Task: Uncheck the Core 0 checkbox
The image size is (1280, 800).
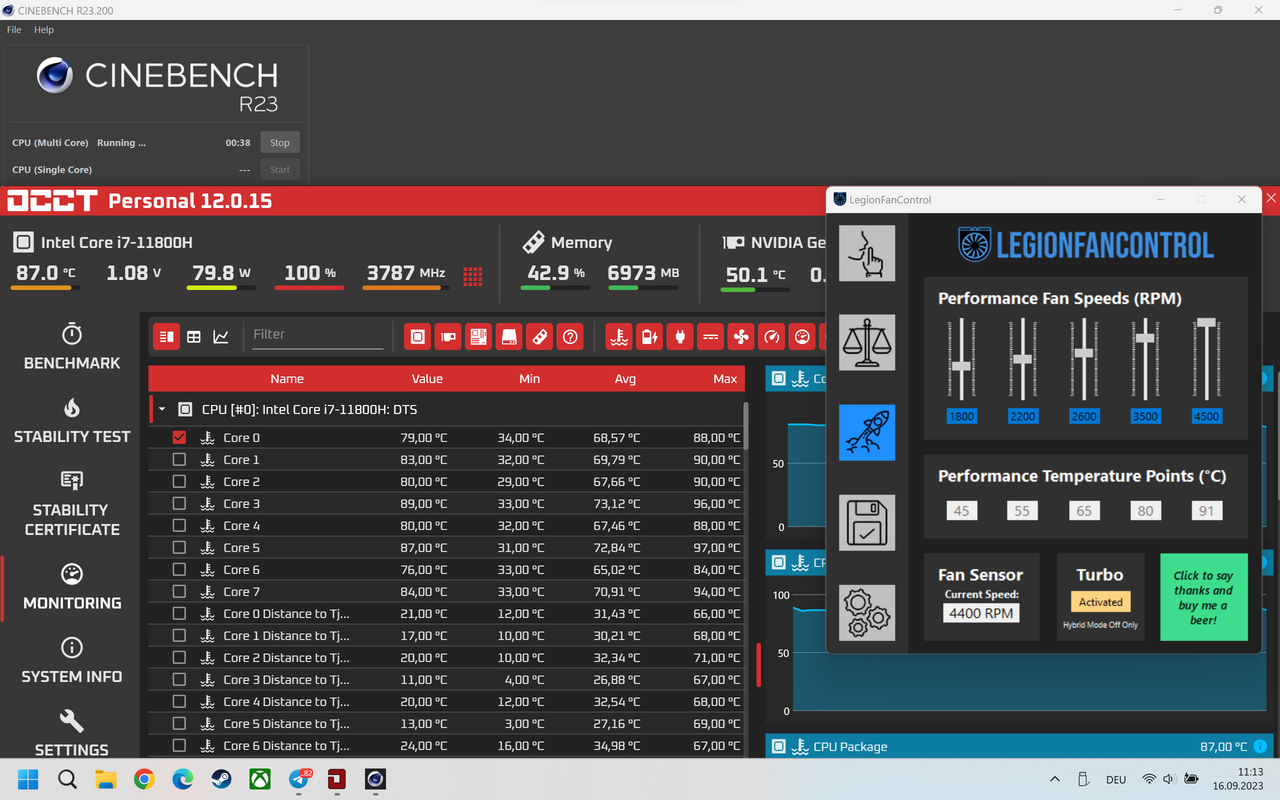Action: pos(179,437)
